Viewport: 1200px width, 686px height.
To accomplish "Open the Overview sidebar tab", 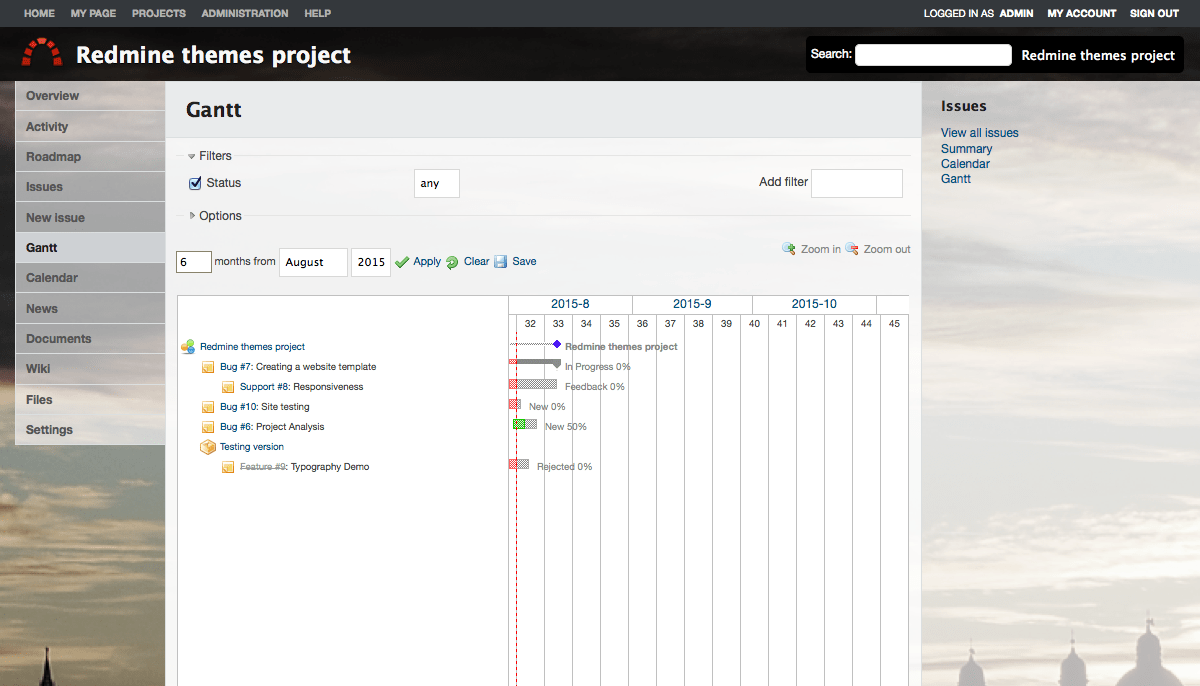I will pos(90,96).
